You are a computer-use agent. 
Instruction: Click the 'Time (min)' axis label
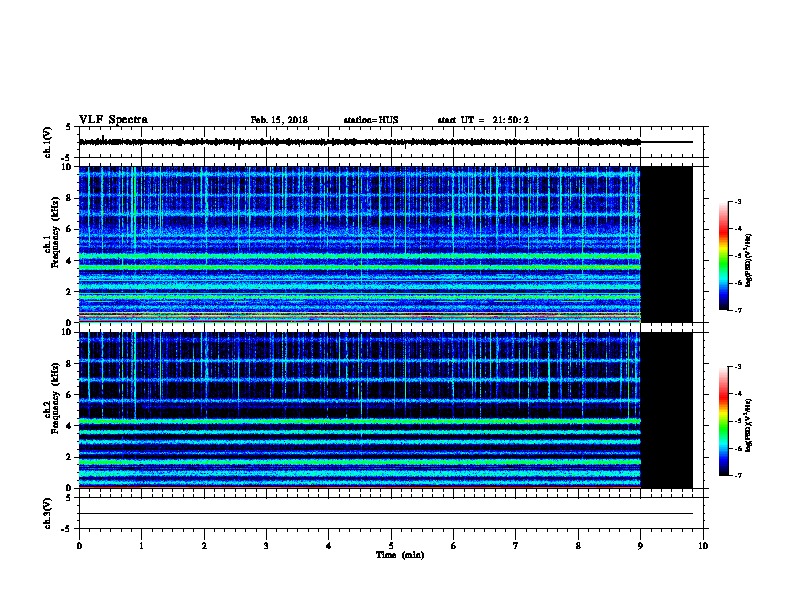tap(400, 555)
